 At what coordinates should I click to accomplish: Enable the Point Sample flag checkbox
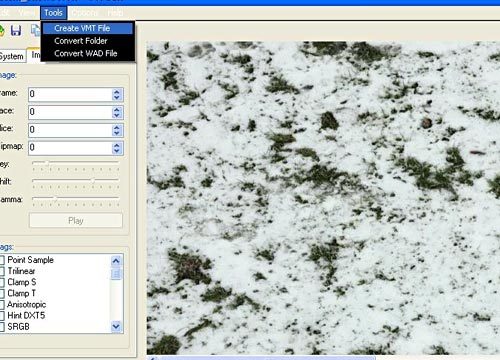point(2,260)
